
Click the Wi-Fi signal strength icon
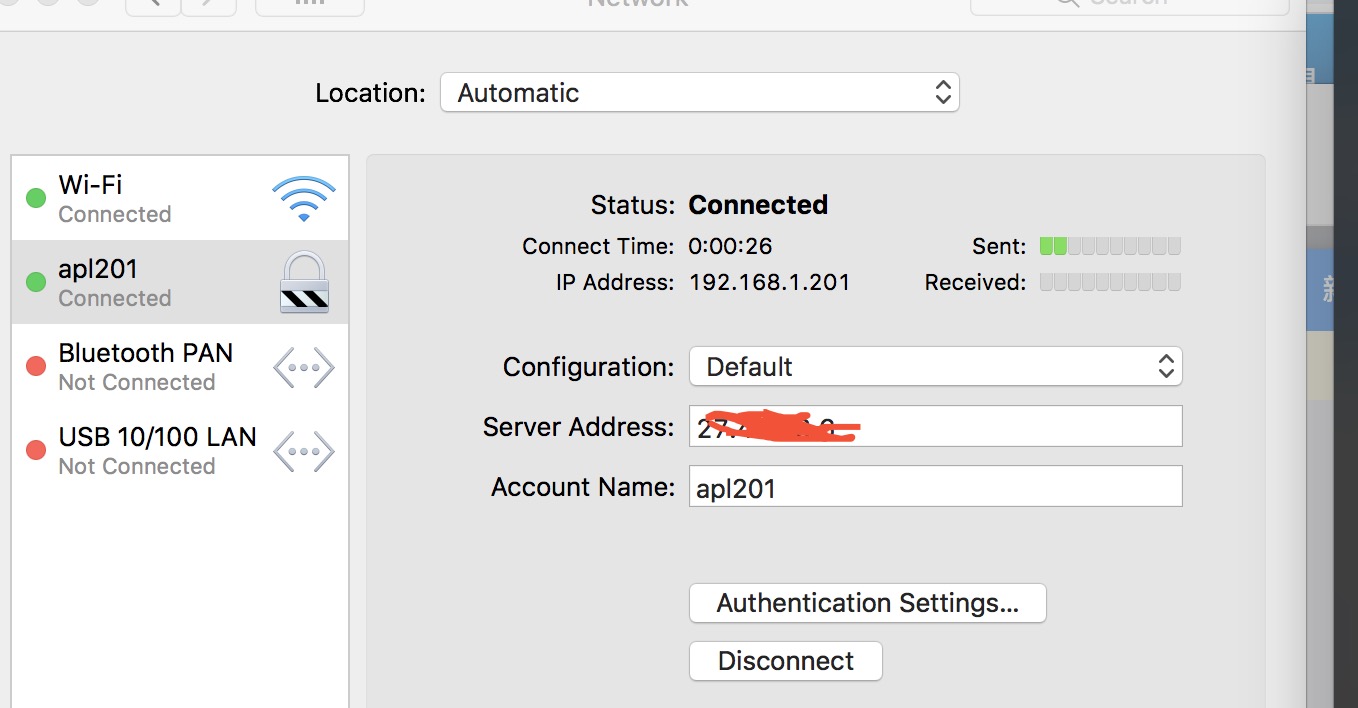point(303,198)
